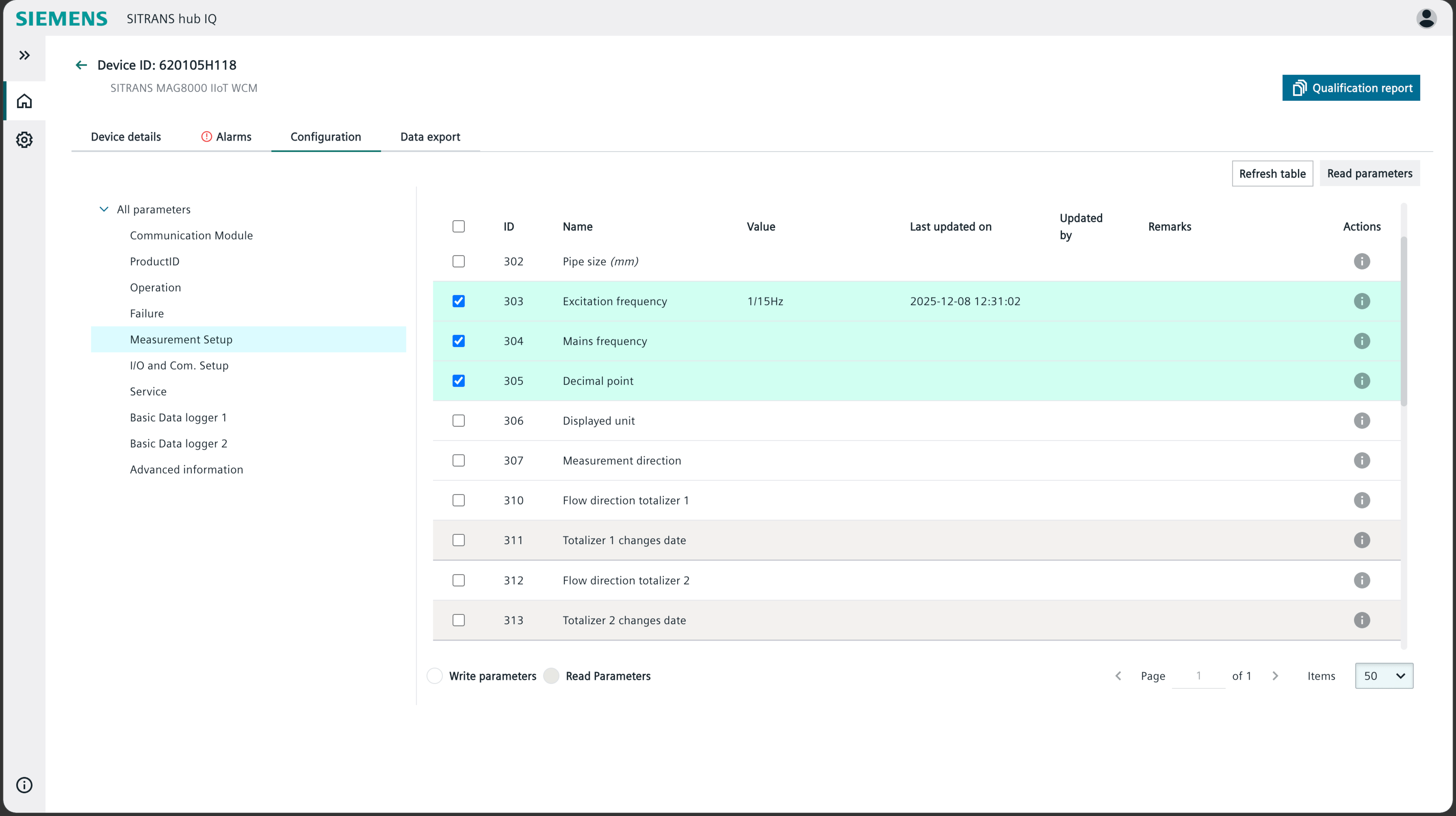This screenshot has width=1456, height=816.
Task: Go back using the arrow beside Device ID
Action: pyautogui.click(x=81, y=65)
